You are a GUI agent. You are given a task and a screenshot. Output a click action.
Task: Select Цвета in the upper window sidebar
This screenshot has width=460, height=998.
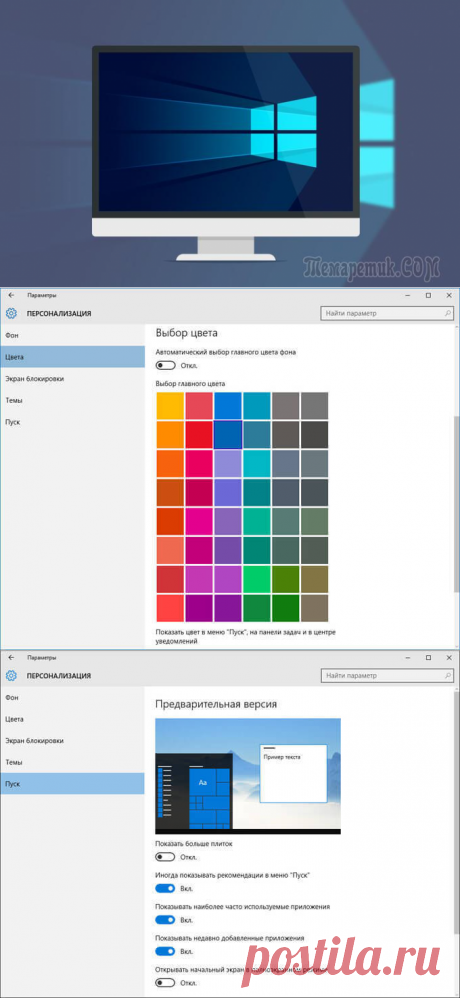(73, 357)
